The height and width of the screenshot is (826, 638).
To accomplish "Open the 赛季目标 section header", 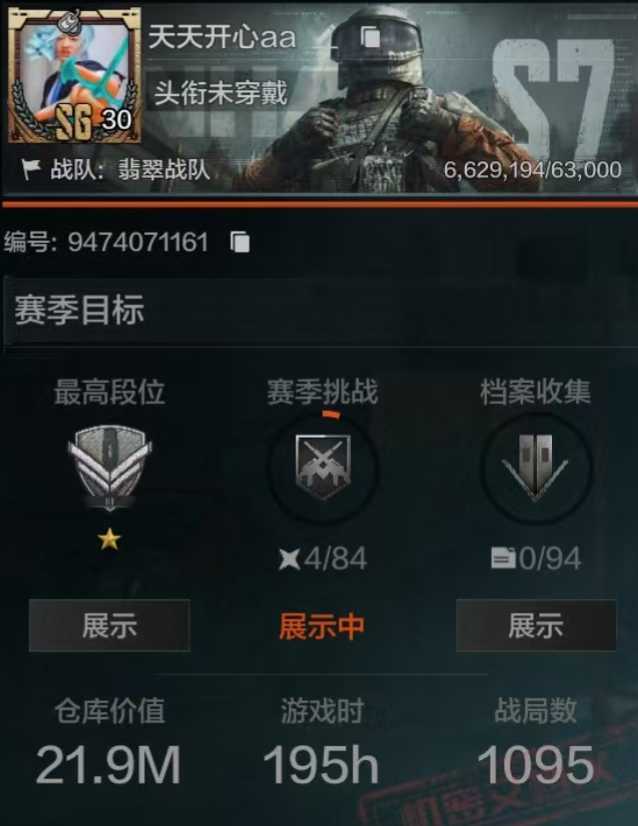I will coord(79,310).
